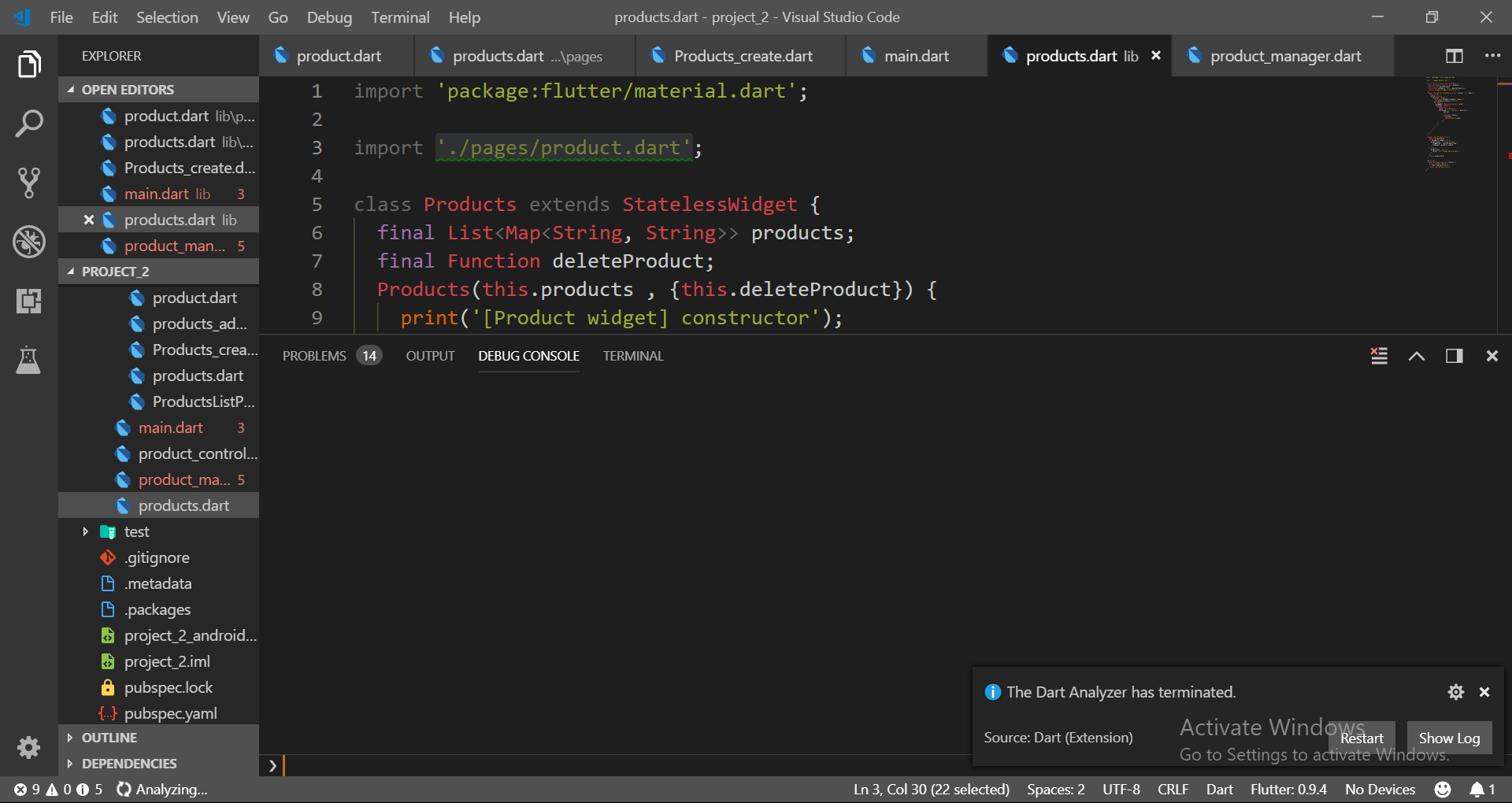
Task: Open the Source Control view
Action: [x=29, y=183]
